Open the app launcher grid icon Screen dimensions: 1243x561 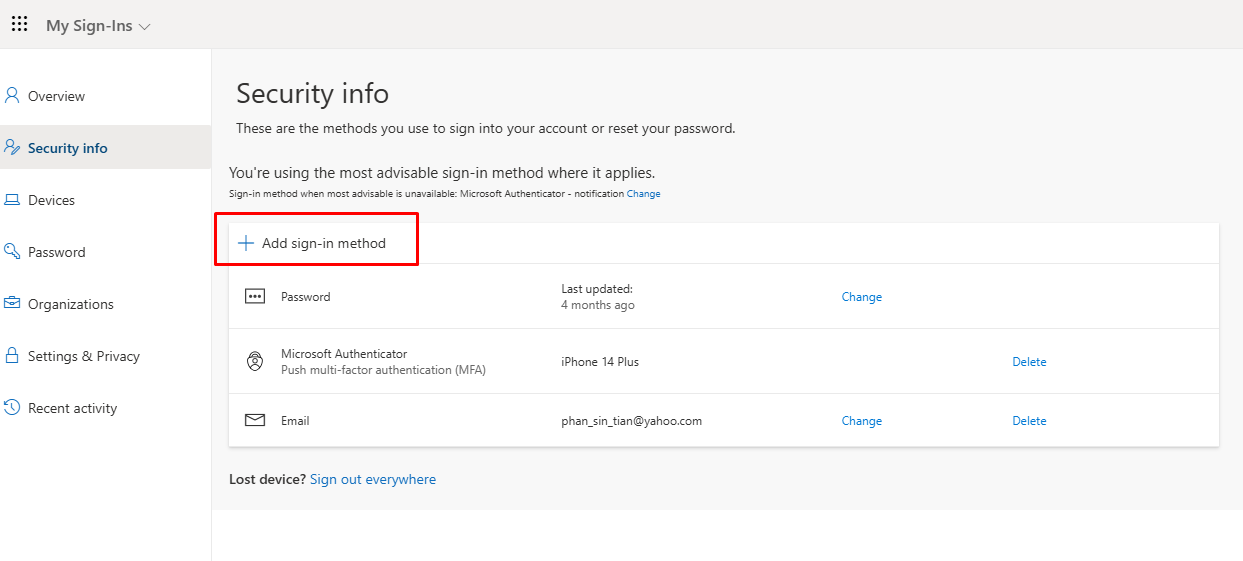[x=19, y=25]
